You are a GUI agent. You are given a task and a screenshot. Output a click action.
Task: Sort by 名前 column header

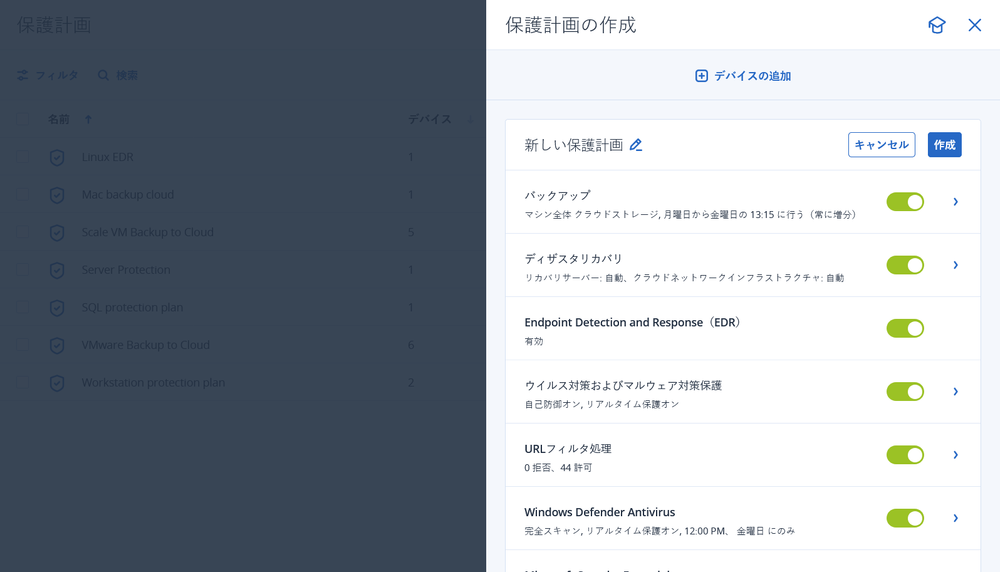pyautogui.click(x=59, y=119)
